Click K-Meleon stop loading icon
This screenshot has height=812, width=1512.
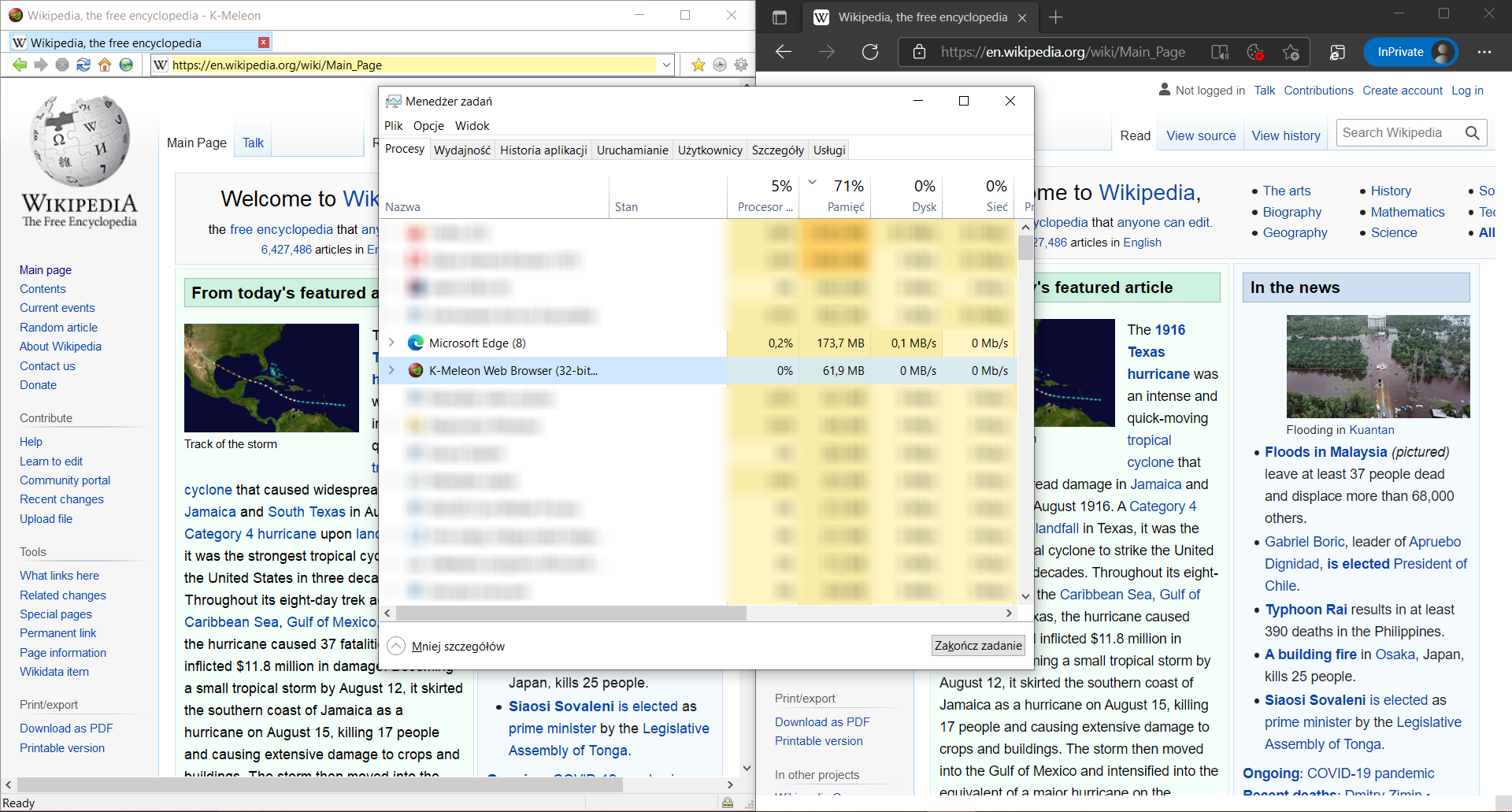coord(62,65)
